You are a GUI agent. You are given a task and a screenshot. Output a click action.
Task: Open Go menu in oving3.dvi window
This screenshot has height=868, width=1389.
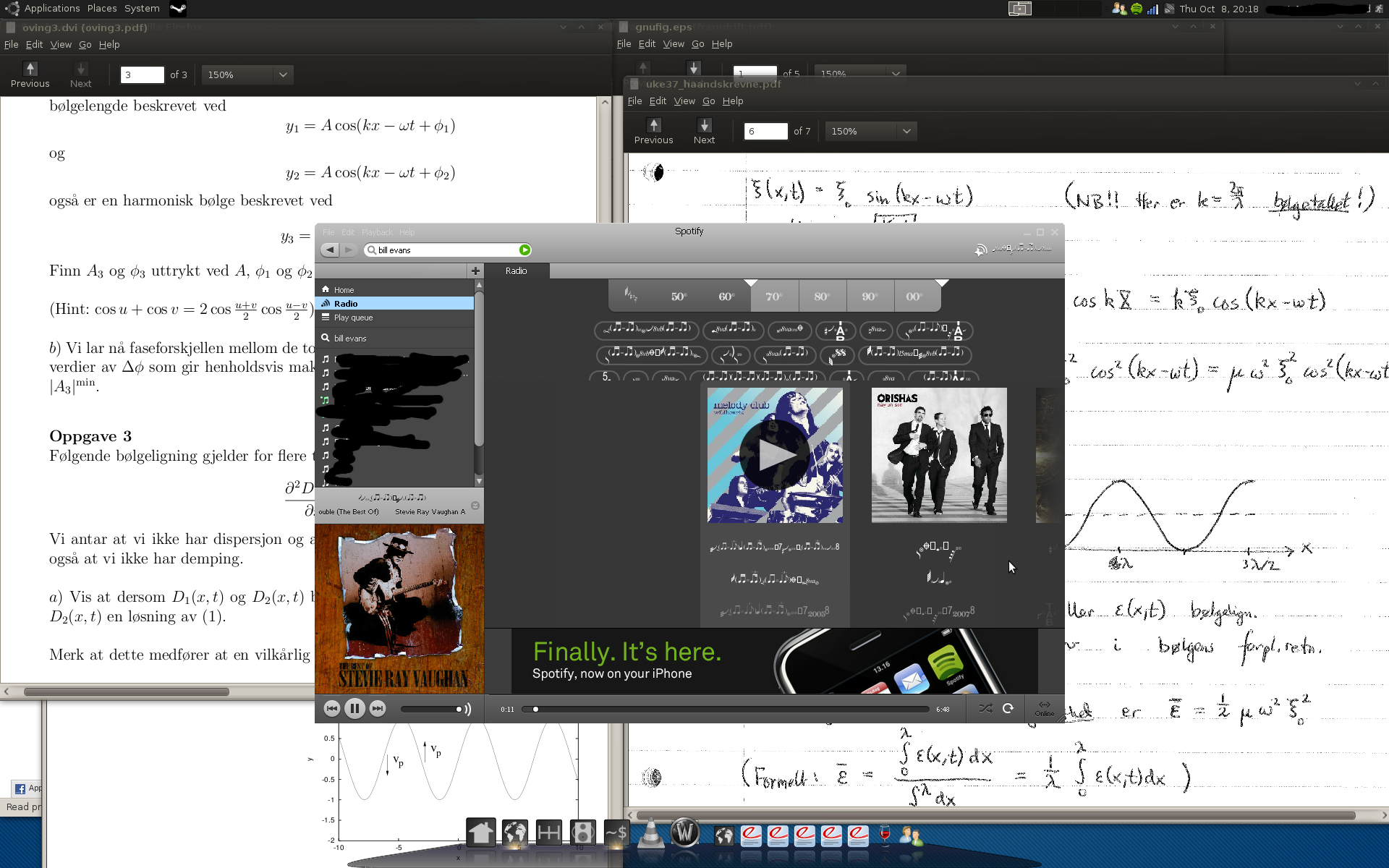click(x=85, y=44)
